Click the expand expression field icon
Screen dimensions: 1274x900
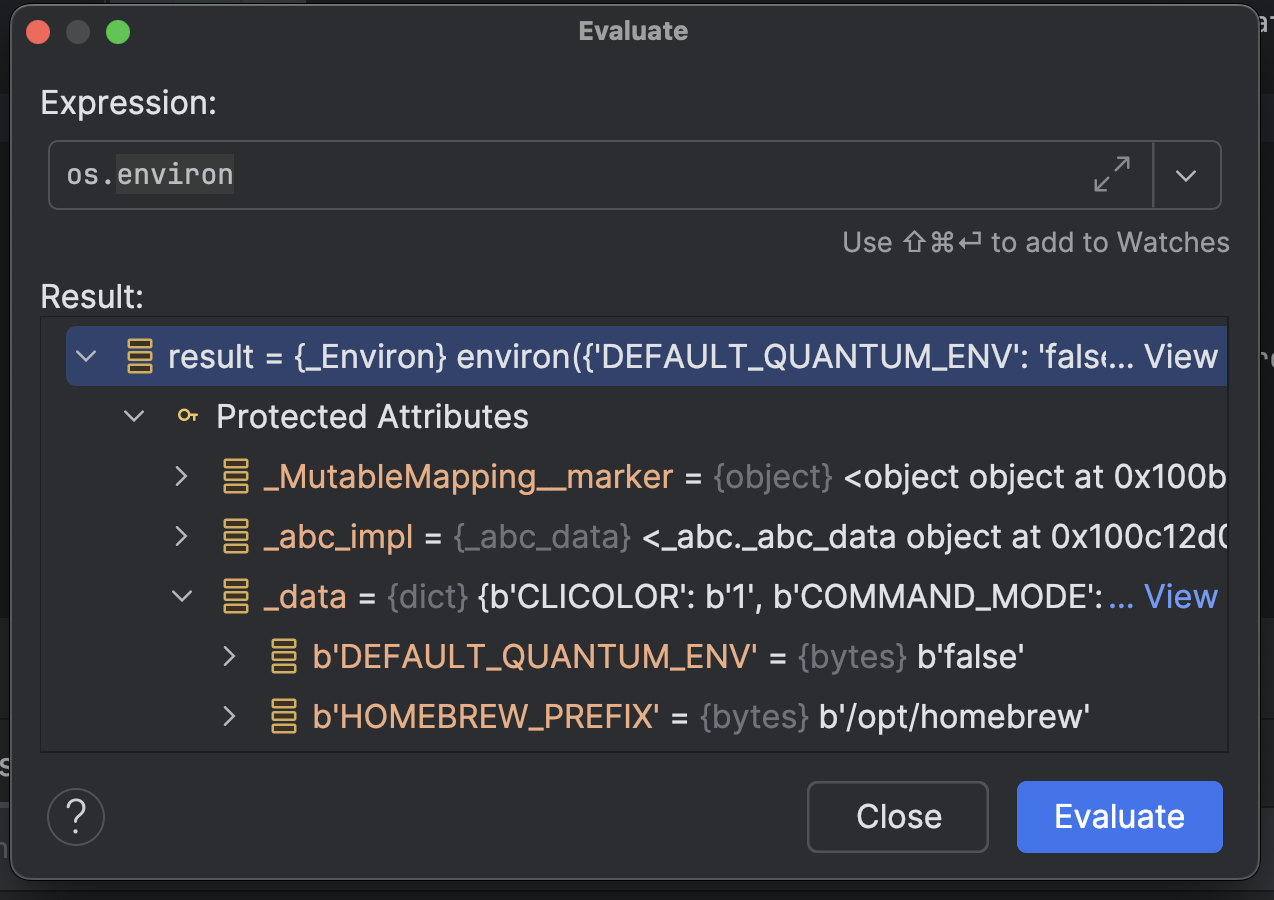pos(1111,175)
